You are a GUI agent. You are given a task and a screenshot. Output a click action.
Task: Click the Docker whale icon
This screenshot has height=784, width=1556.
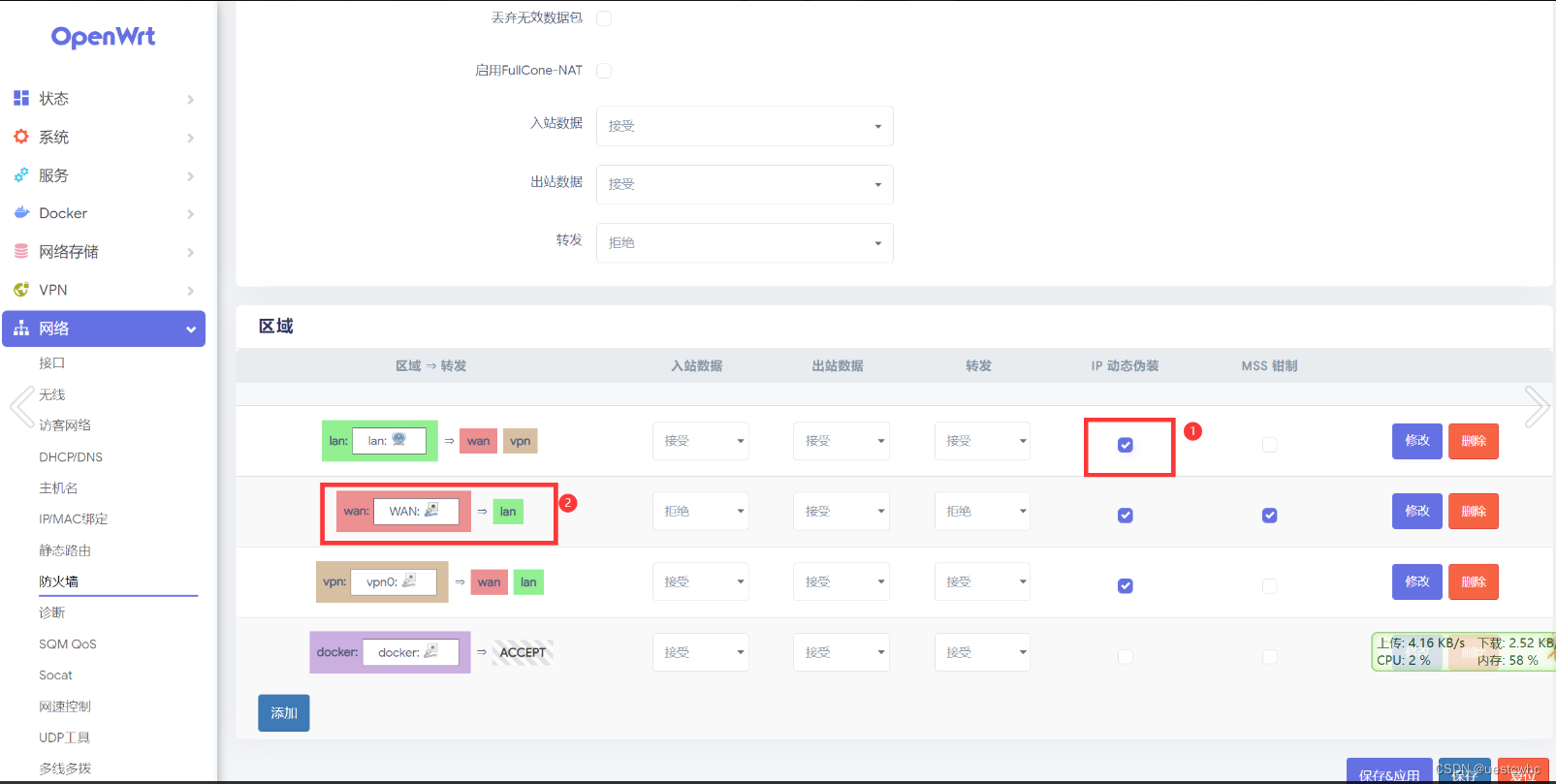(x=21, y=213)
